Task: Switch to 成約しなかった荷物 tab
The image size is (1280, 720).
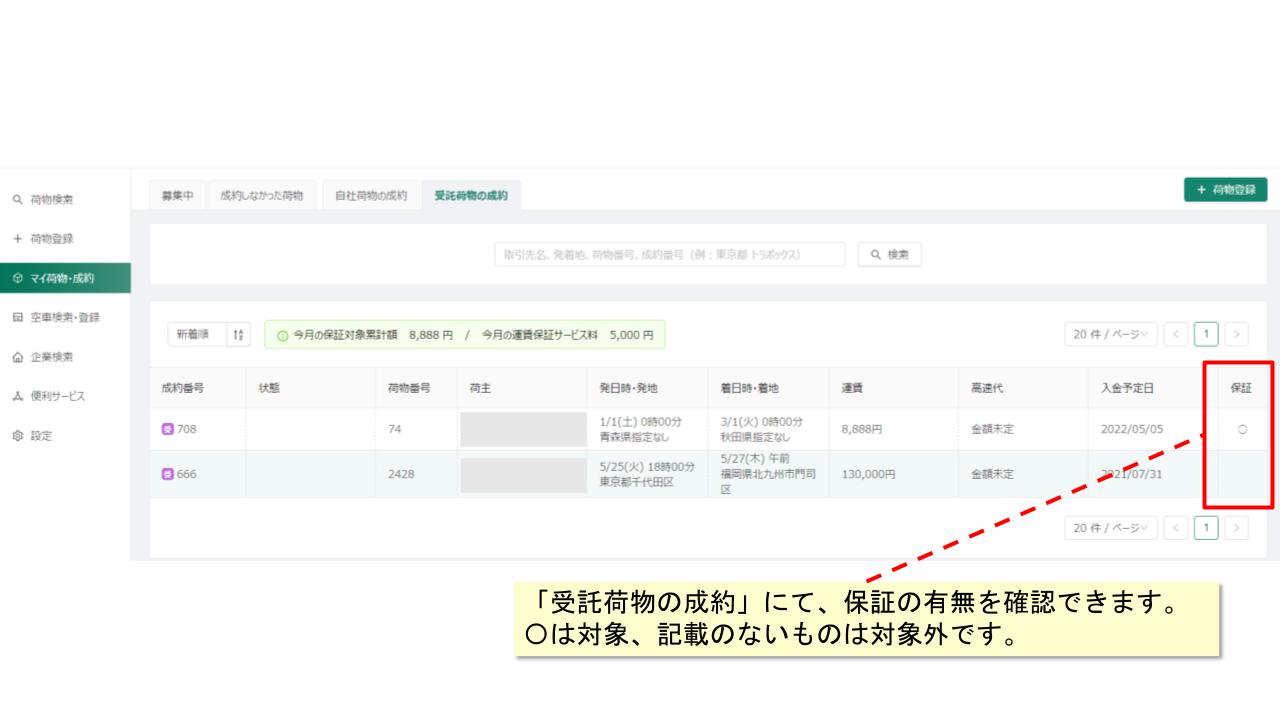Action: pyautogui.click(x=261, y=195)
